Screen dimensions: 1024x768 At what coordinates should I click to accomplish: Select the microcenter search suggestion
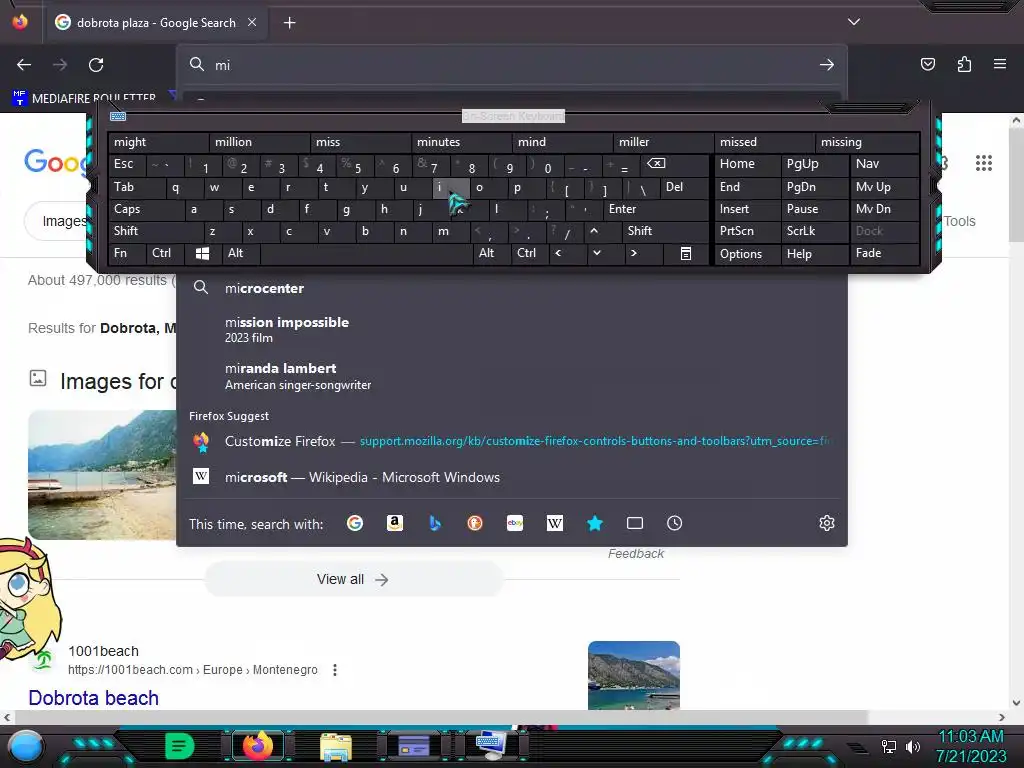coord(512,288)
